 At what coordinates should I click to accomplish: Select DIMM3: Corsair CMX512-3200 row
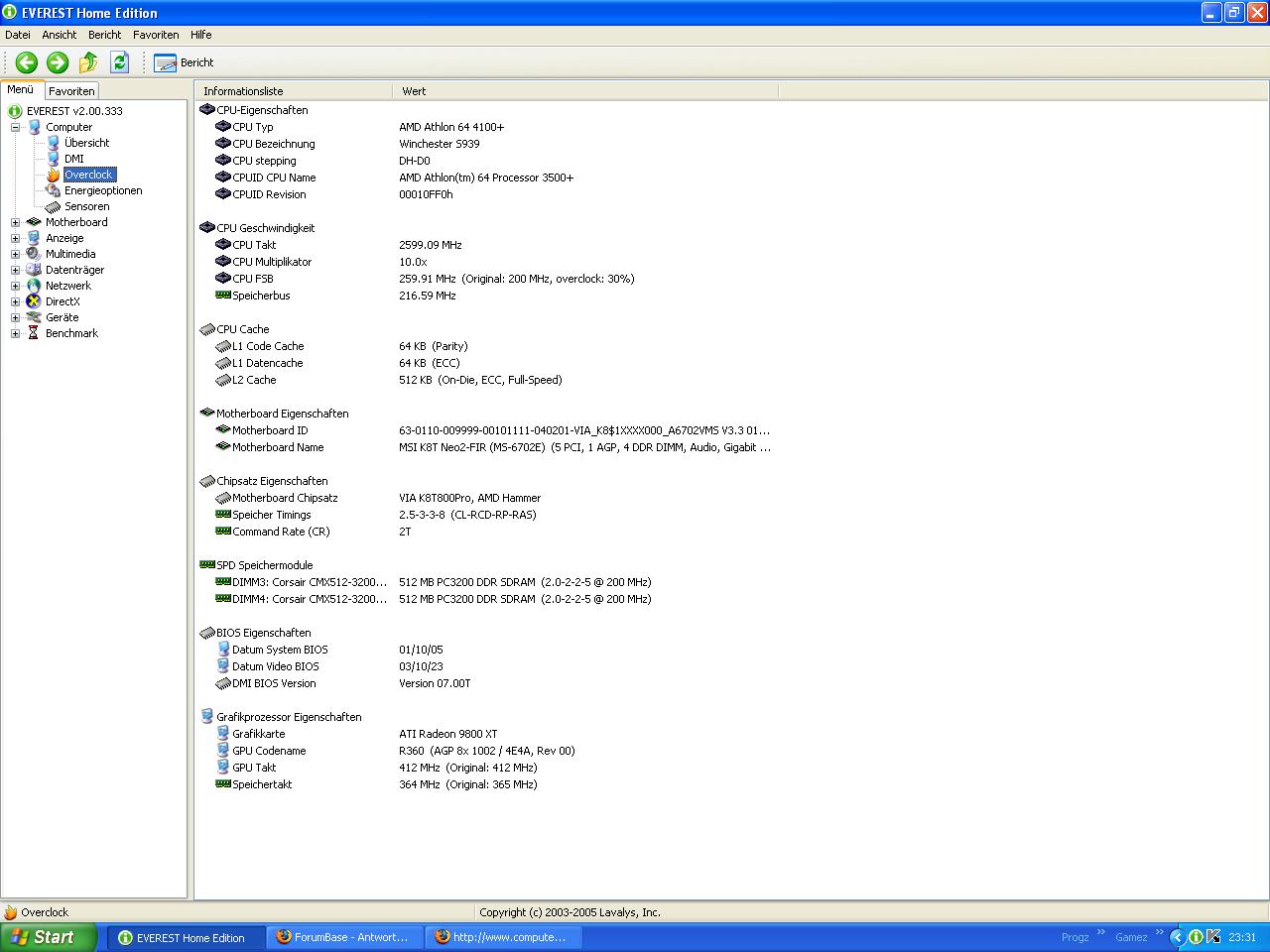486,582
